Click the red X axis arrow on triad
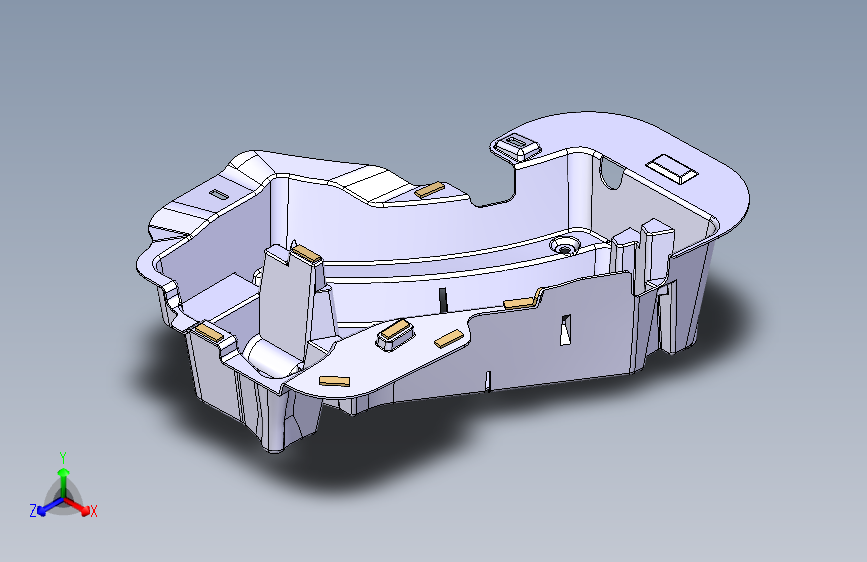867x562 pixels. click(77, 506)
